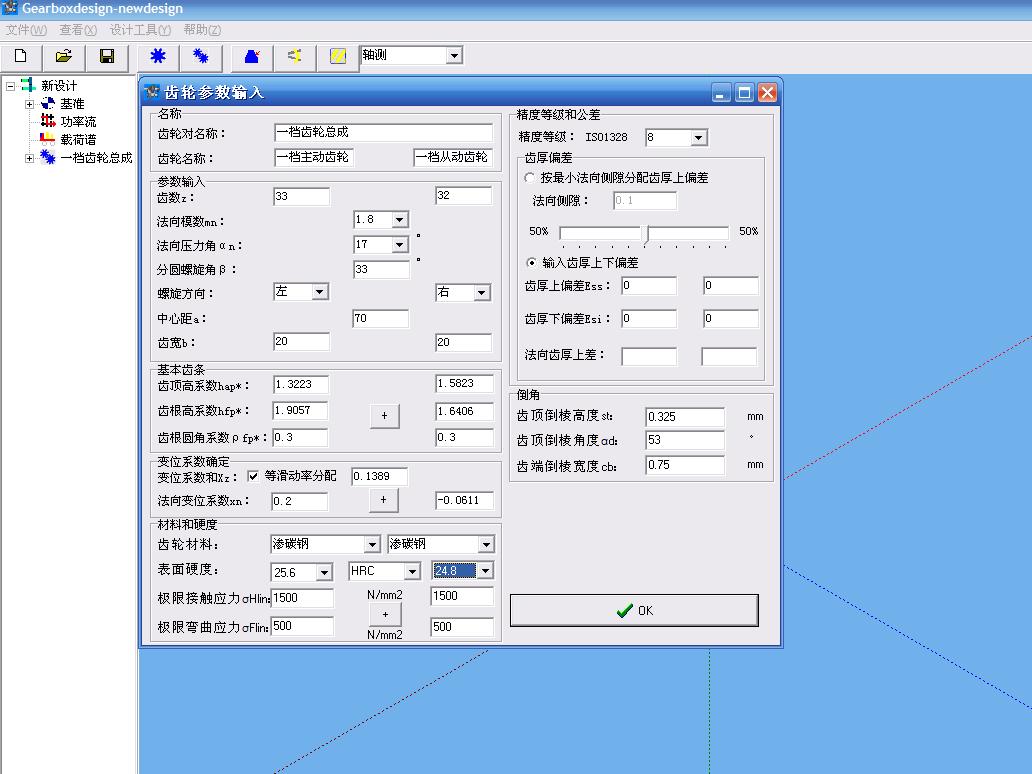Open the 表面硬度 25.6 dropdown
1032x774 pixels.
pyautogui.click(x=324, y=573)
